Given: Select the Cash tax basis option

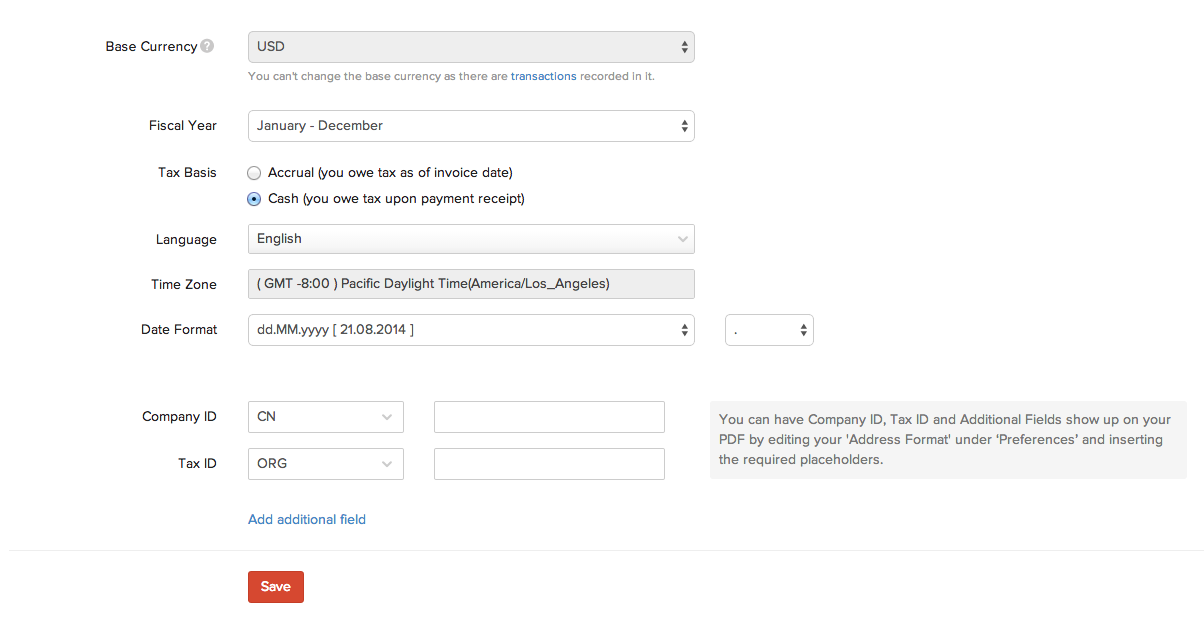Looking at the screenshot, I should pos(254,199).
